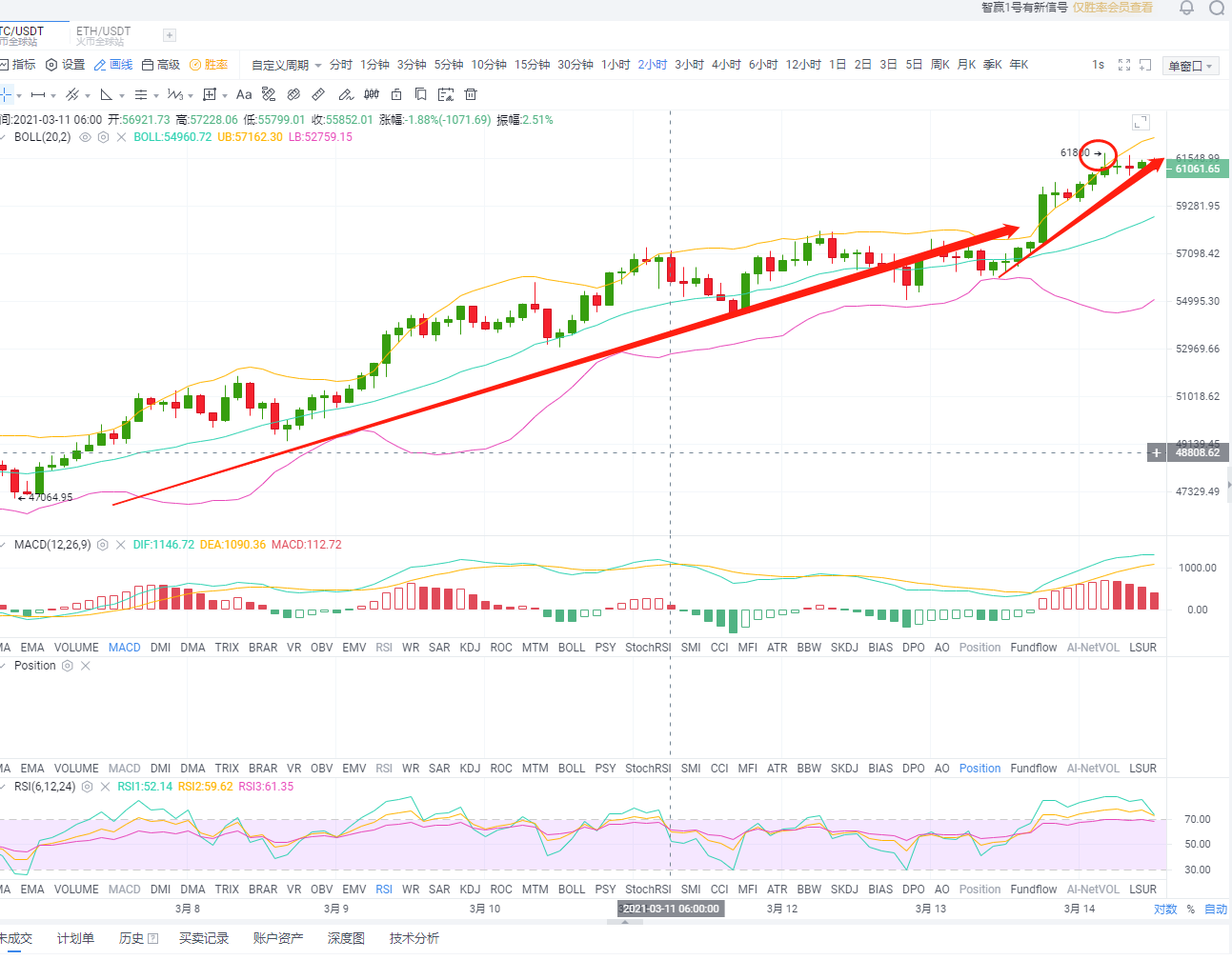Switch to the ETH/USDT tab

pos(104,35)
